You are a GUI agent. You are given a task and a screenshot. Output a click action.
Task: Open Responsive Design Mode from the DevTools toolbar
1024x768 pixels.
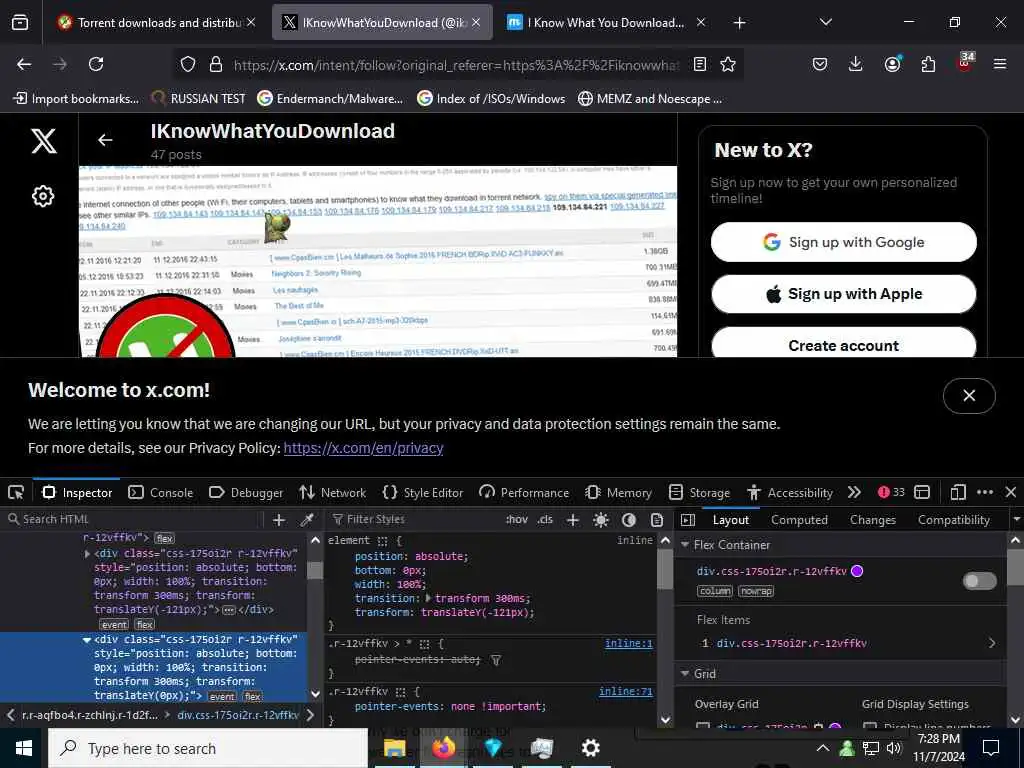958,492
